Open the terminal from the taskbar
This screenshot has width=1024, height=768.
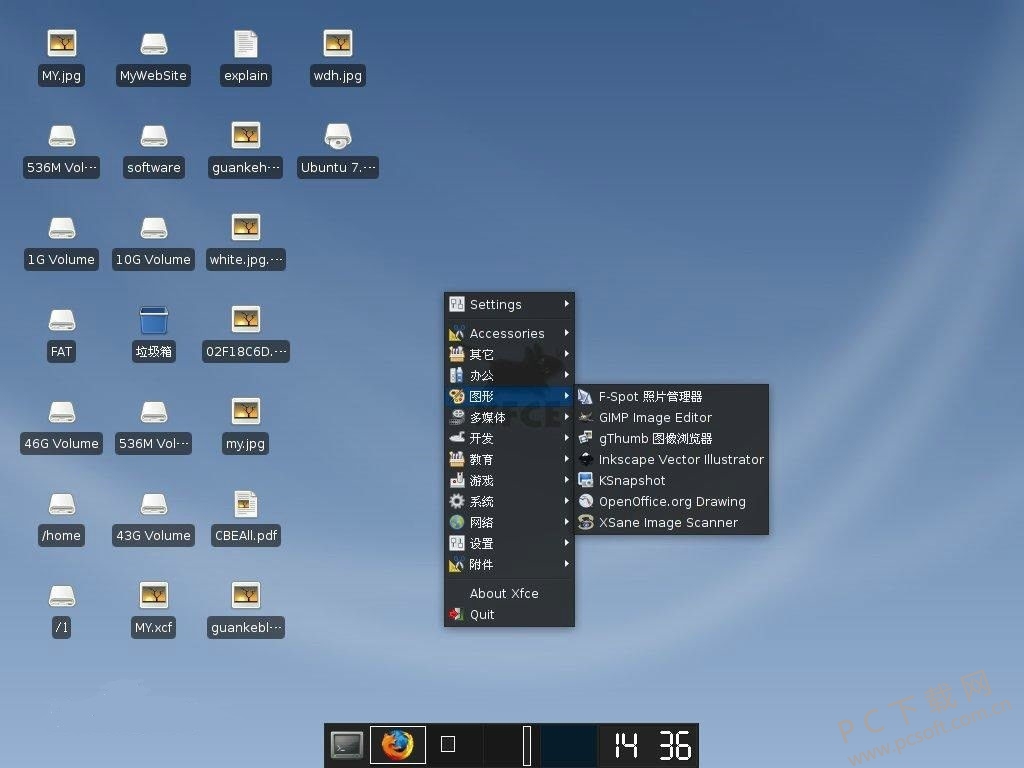(346, 744)
